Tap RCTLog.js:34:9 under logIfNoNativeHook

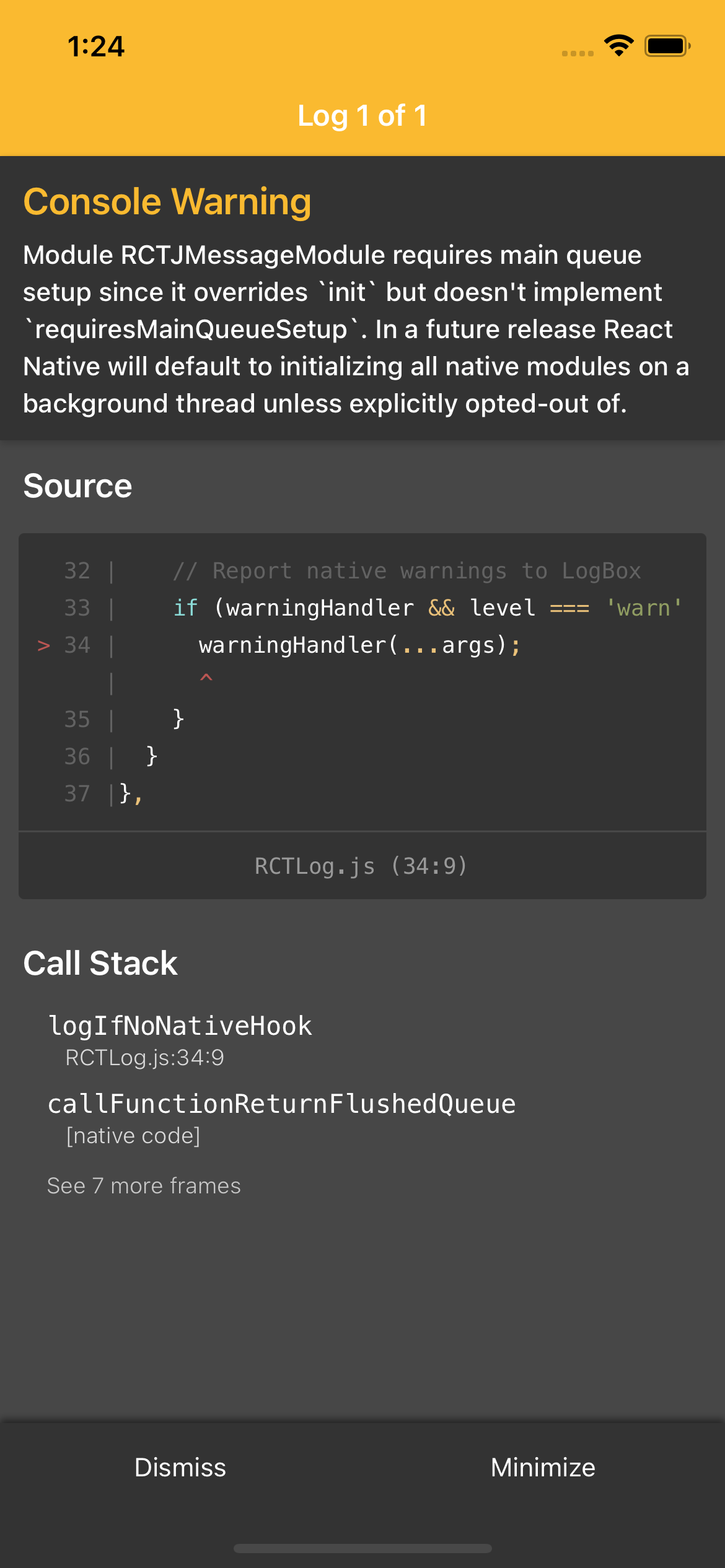pos(145,1058)
